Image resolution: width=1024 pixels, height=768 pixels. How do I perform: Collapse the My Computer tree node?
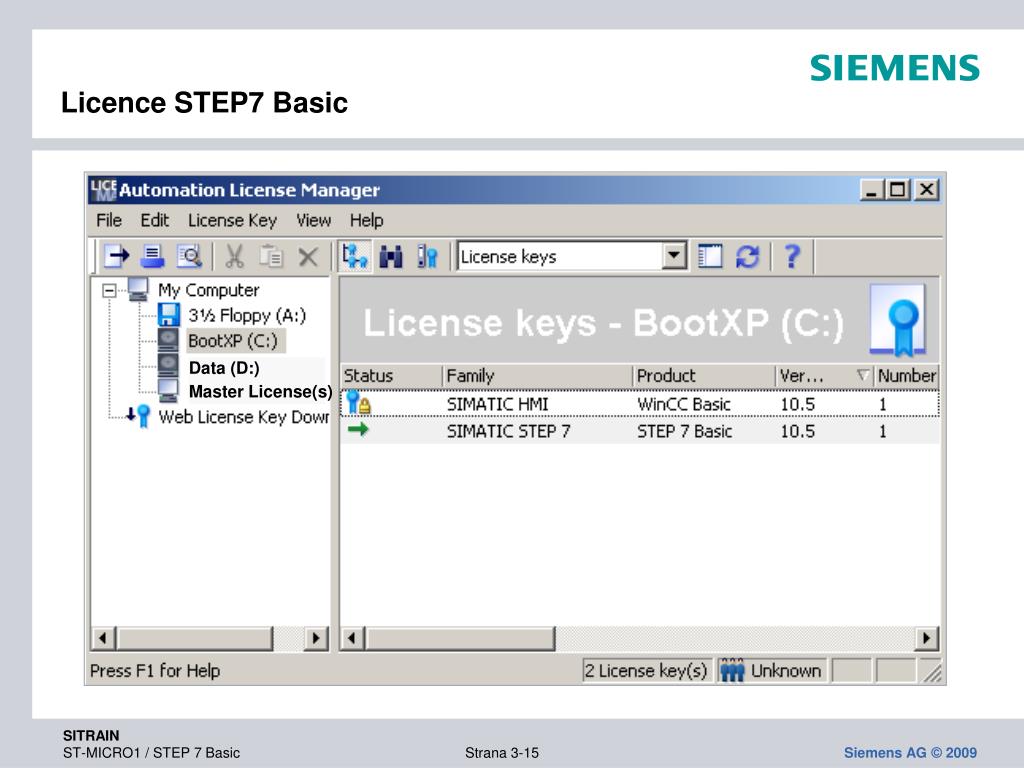[x=110, y=290]
